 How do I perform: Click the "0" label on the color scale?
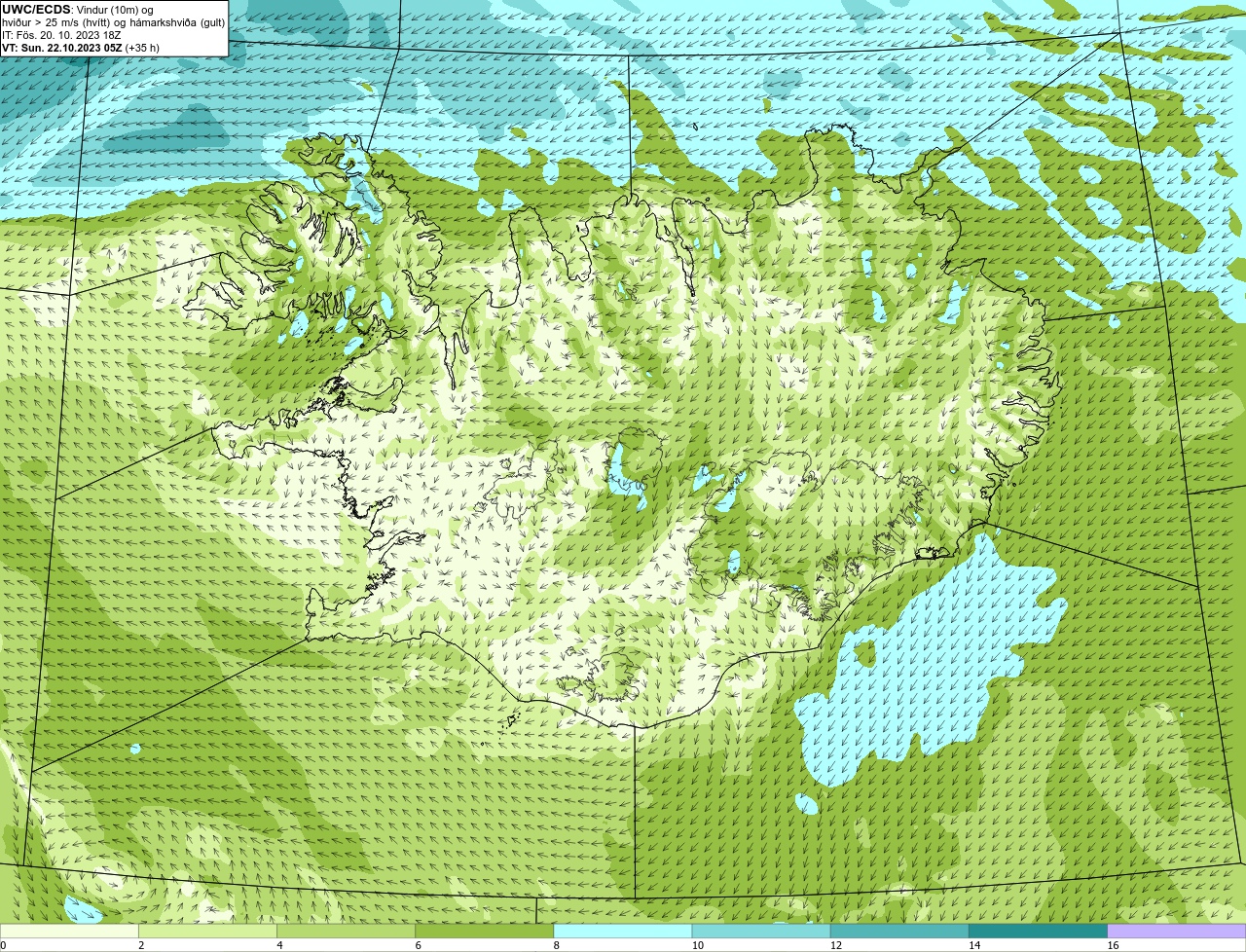pyautogui.click(x=3, y=945)
